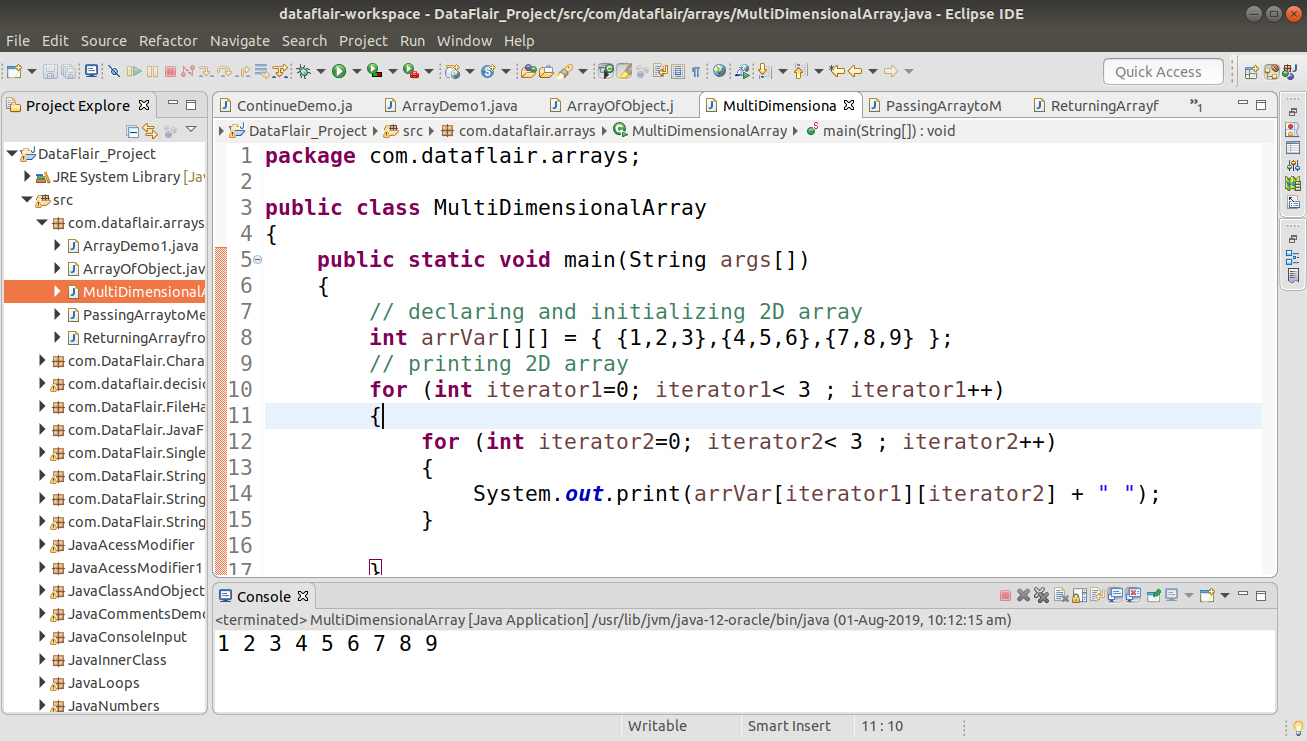This screenshot has height=741, width=1307.
Task: Toggle Link with Editor in Project Explorer
Action: point(151,131)
